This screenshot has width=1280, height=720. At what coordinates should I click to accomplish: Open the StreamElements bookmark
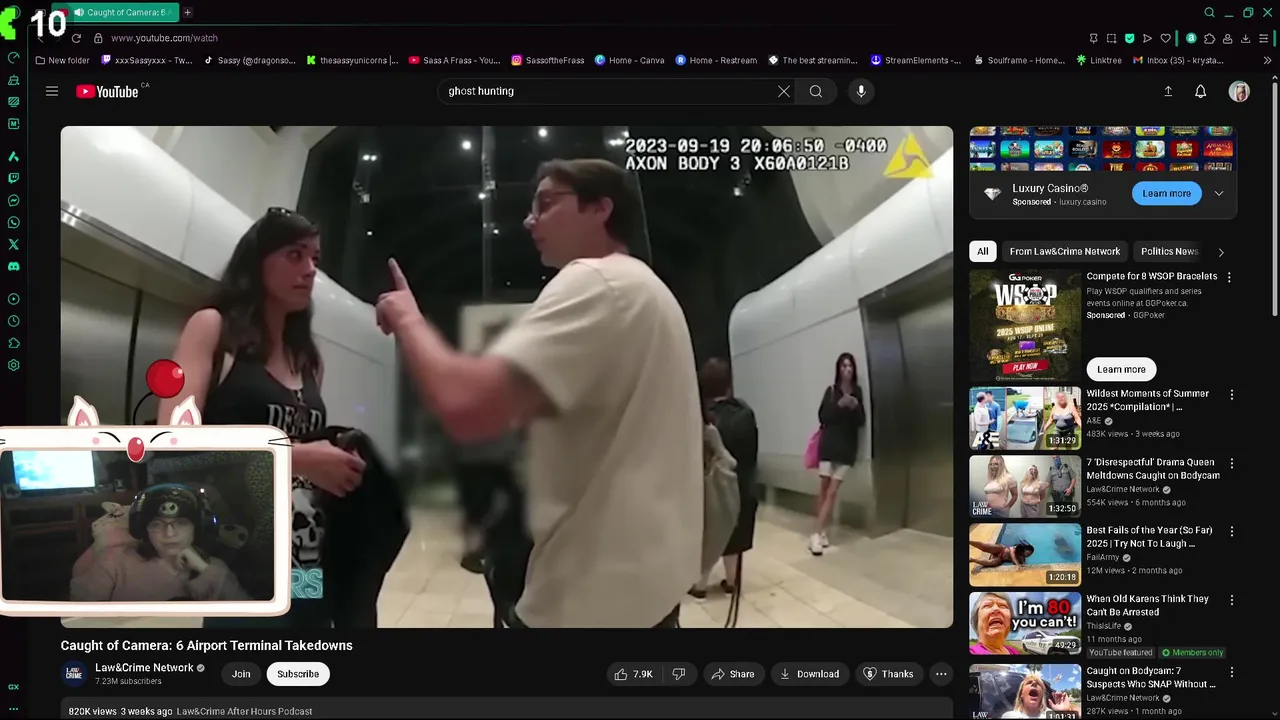pos(916,60)
